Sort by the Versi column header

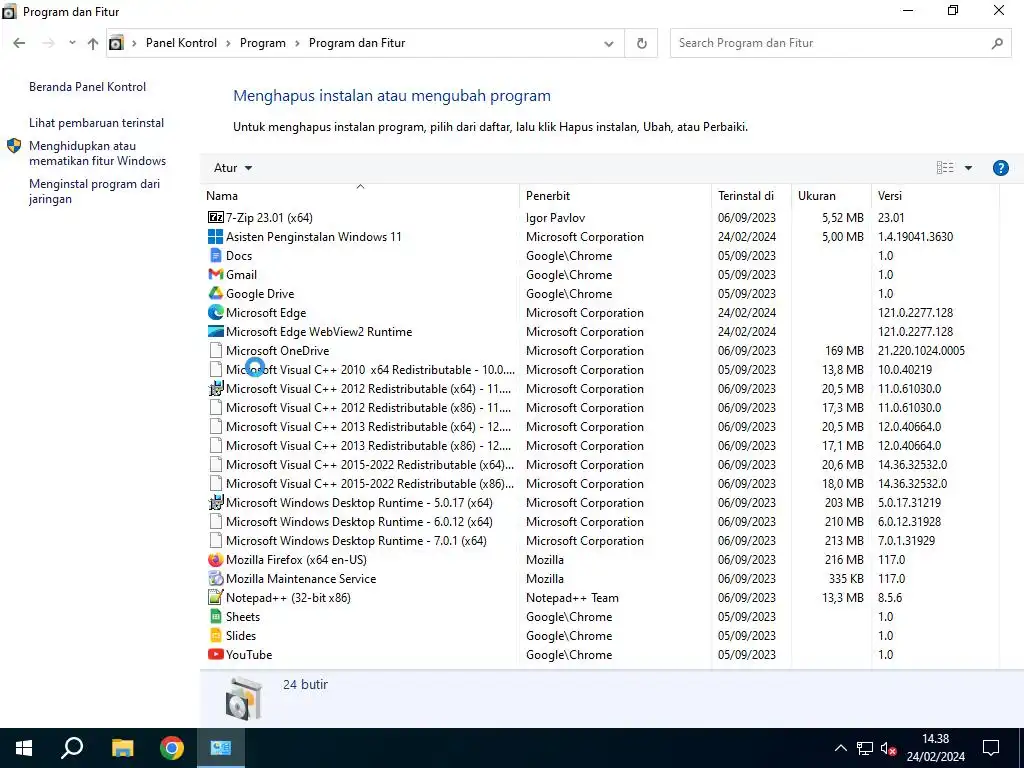[935, 195]
